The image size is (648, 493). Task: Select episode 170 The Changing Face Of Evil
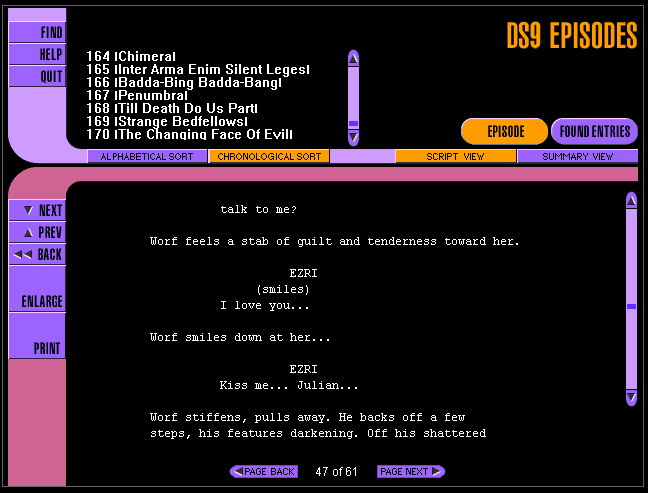[x=189, y=134]
